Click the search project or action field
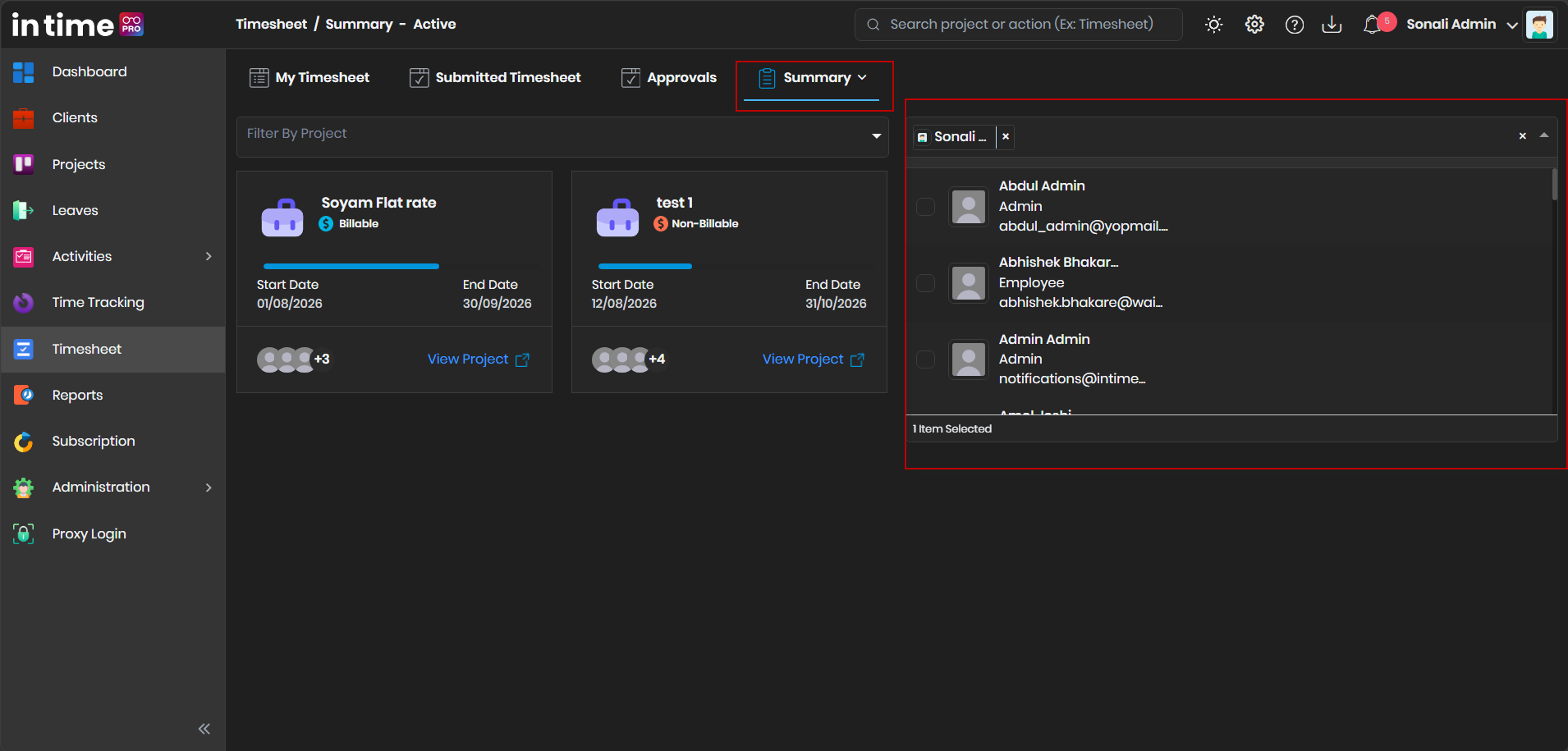1568x751 pixels. pos(1019,25)
